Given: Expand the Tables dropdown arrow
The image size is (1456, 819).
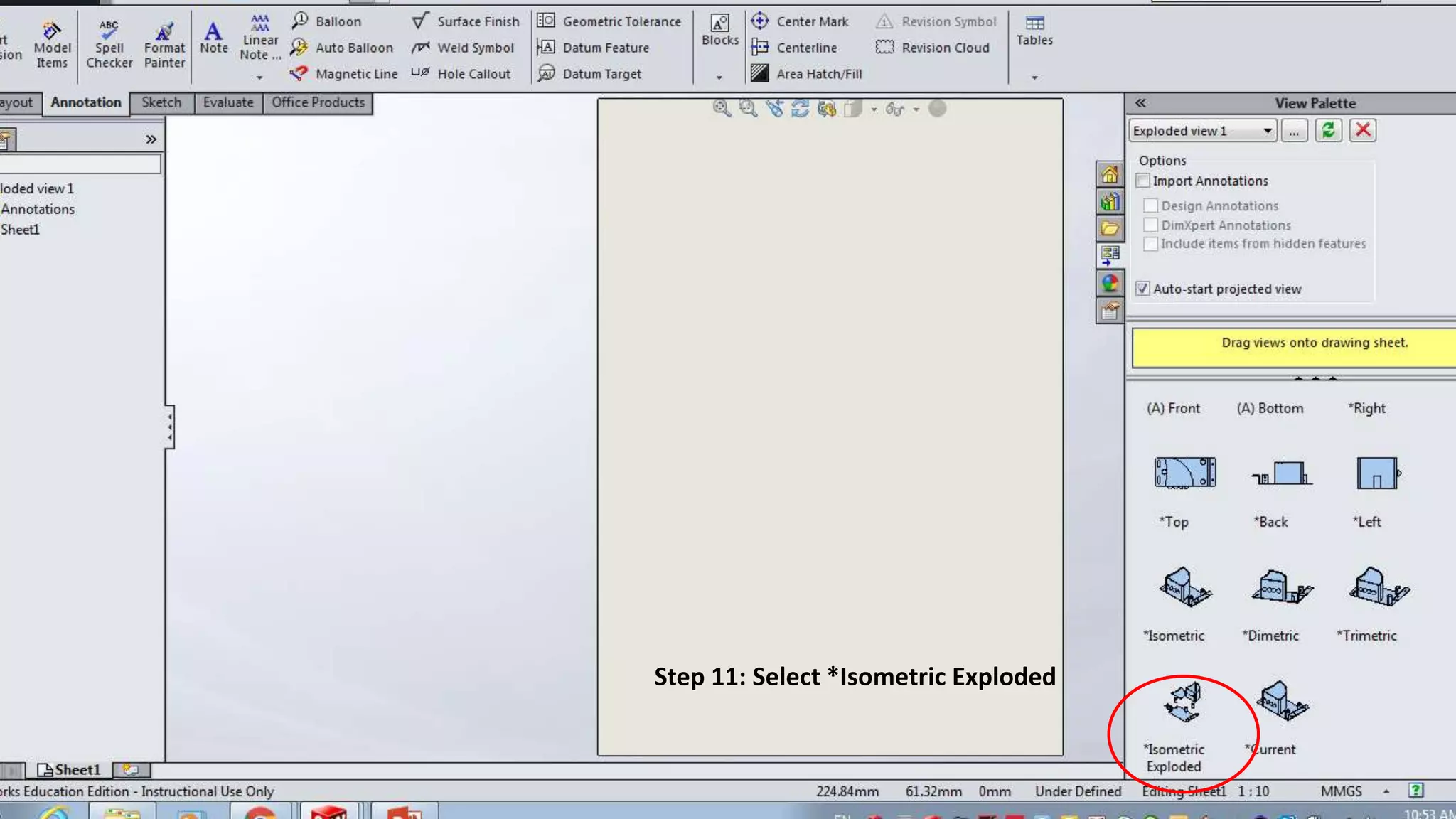Looking at the screenshot, I should point(1034,77).
